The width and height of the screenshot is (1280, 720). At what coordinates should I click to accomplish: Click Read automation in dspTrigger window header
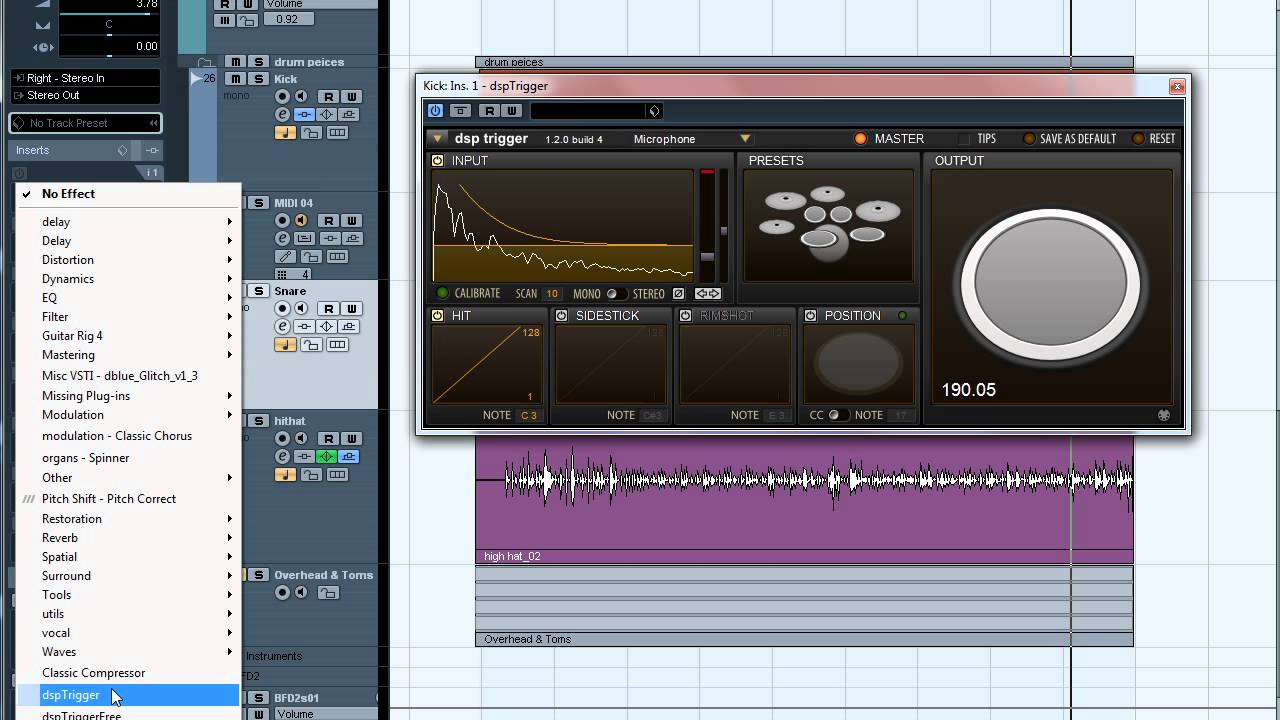point(489,111)
